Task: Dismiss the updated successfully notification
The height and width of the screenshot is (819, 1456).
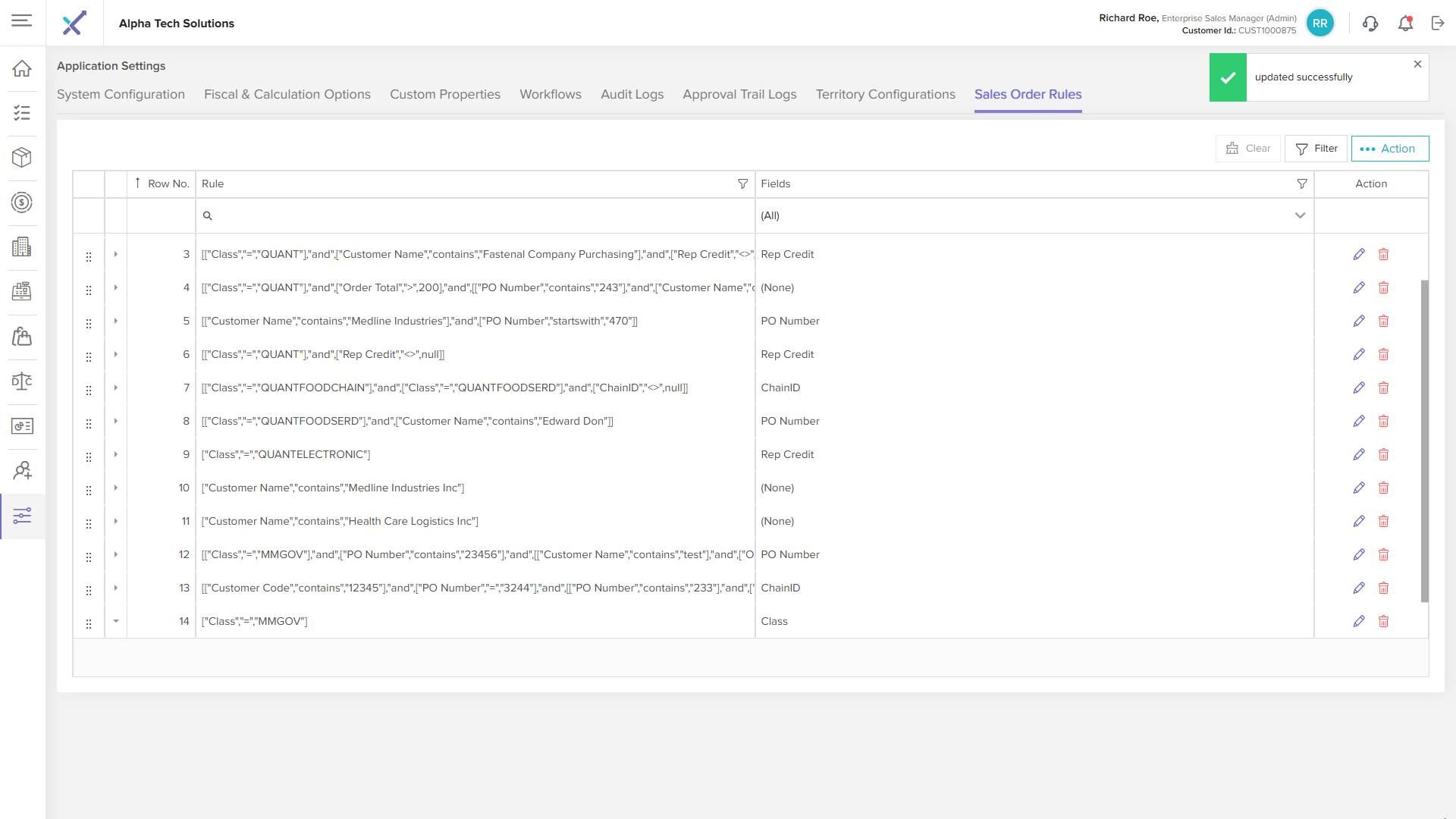Action: [x=1417, y=64]
